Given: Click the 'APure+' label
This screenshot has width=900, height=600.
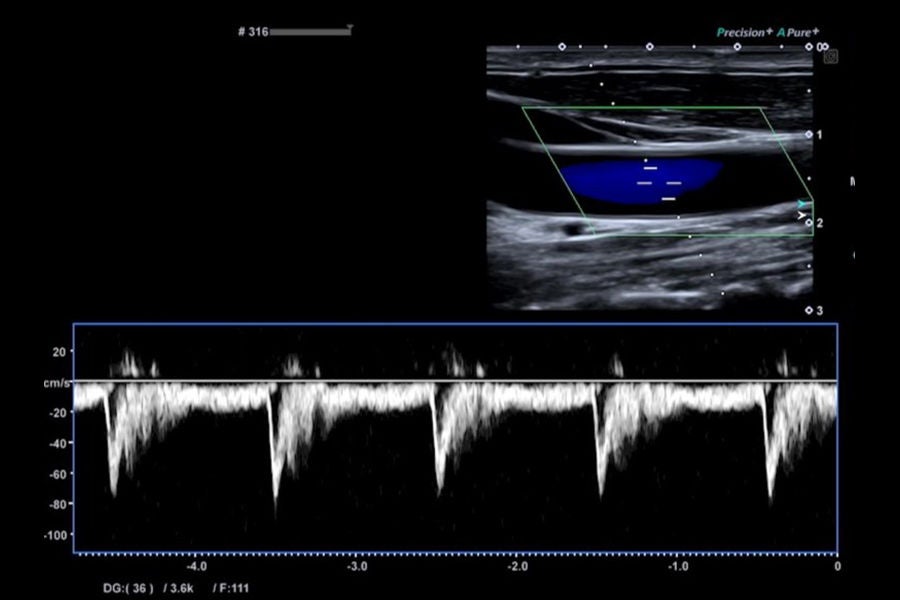Looking at the screenshot, I should point(798,33).
